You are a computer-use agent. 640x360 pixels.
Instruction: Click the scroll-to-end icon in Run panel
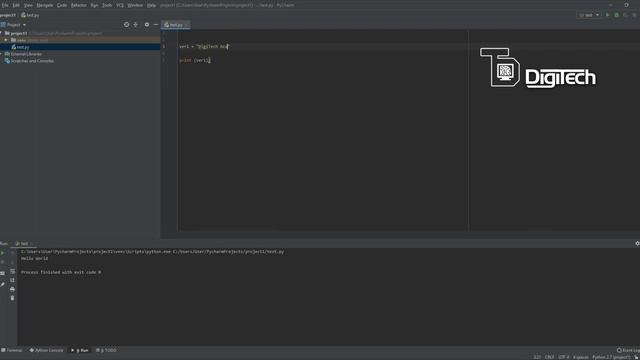point(12,280)
